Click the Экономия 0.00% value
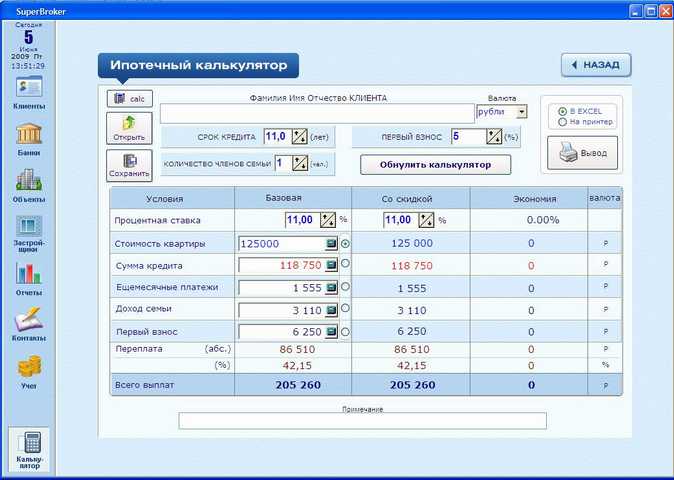Viewport: 674px width, 480px height. tap(543, 220)
